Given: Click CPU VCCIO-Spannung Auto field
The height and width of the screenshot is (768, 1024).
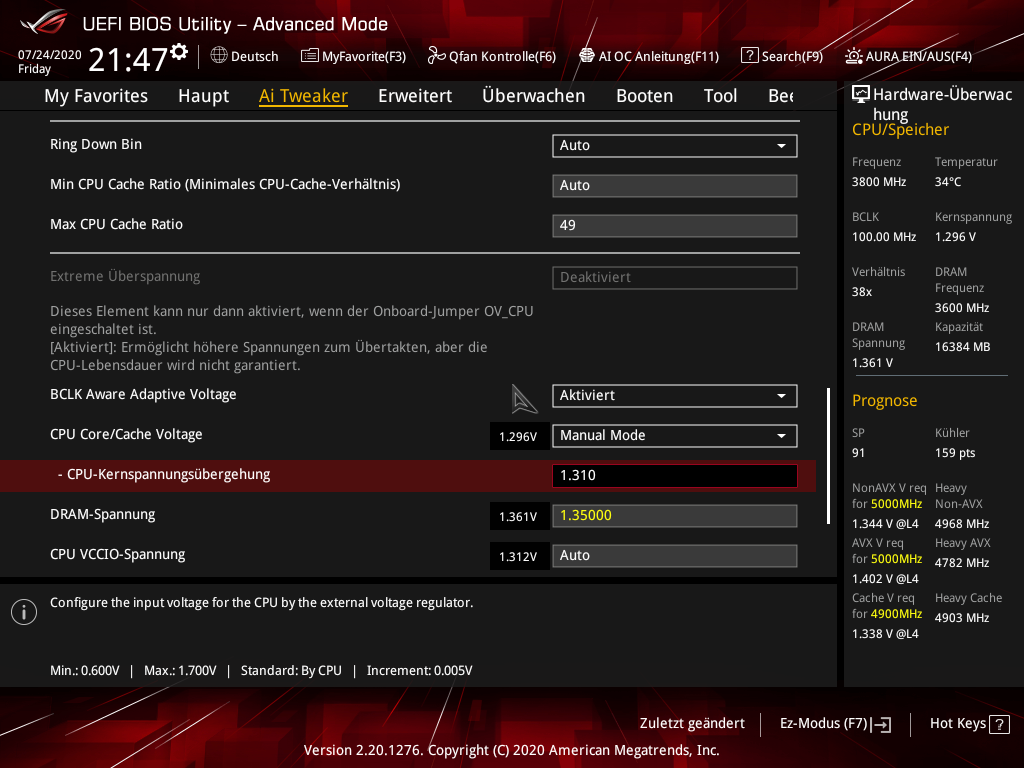Looking at the screenshot, I should [675, 555].
